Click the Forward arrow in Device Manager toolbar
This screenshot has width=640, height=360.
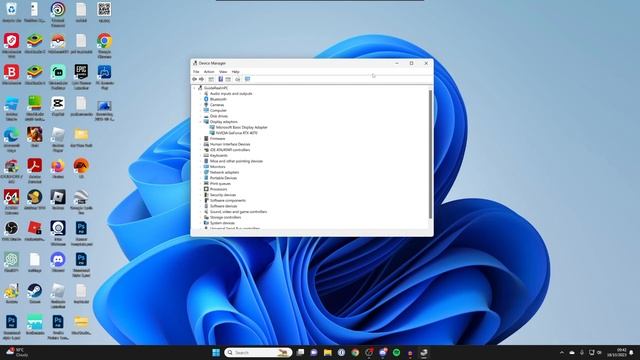pos(201,79)
